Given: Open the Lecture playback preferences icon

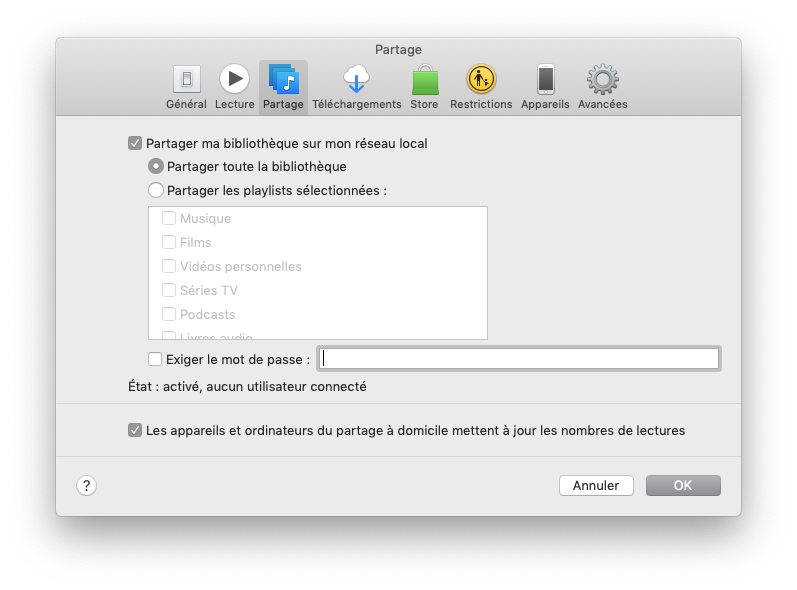Looking at the screenshot, I should (x=234, y=79).
